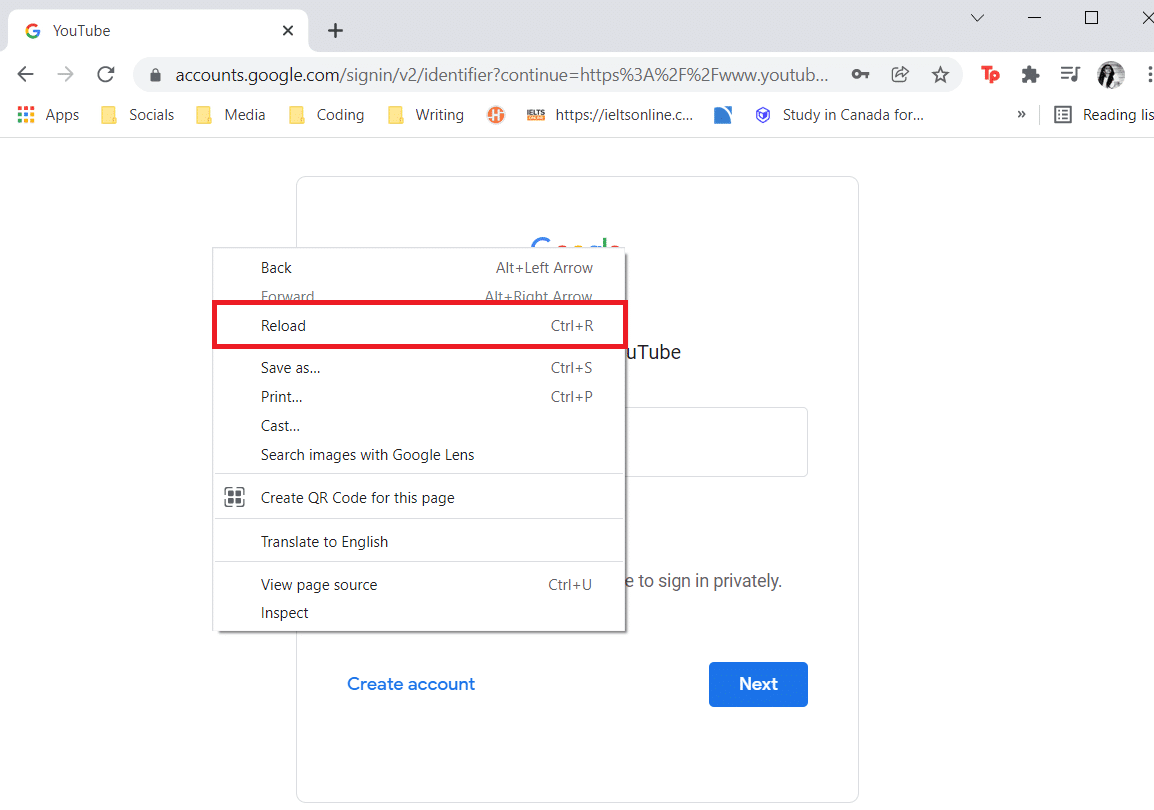
Task: Open Study in Canada bookmark
Action: 840,115
